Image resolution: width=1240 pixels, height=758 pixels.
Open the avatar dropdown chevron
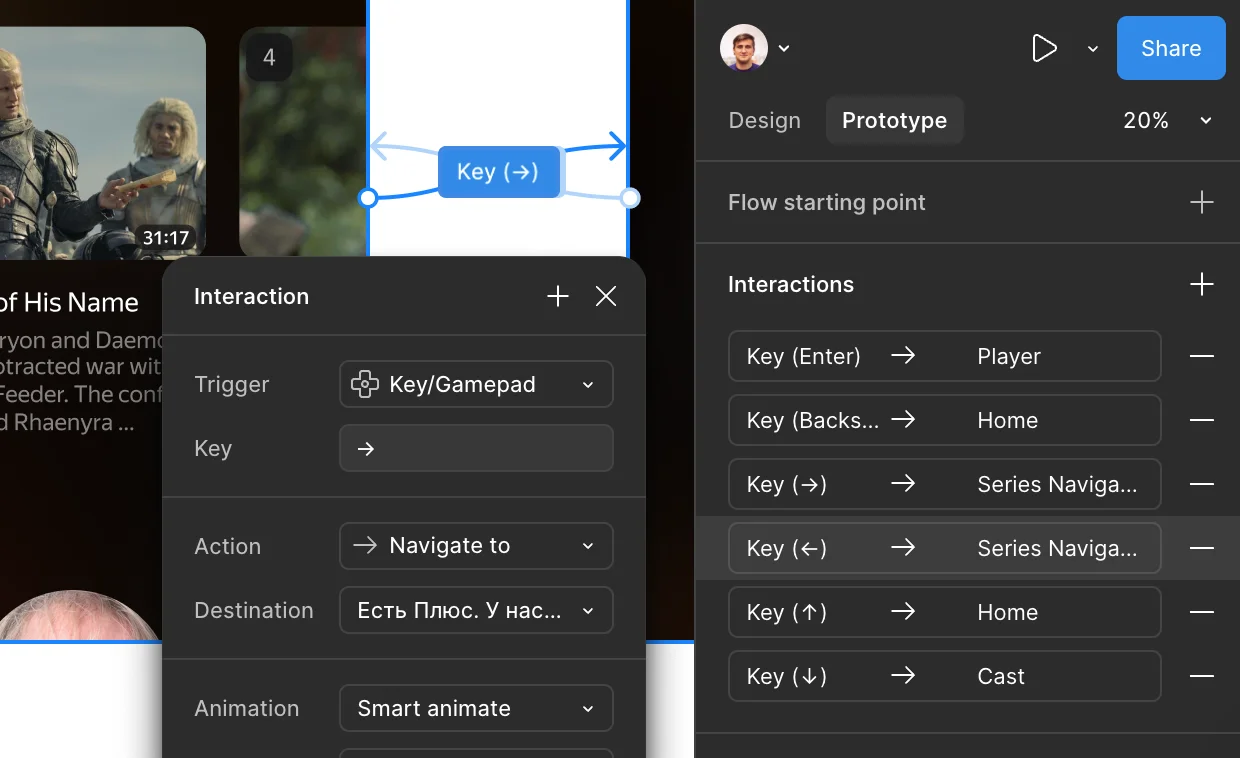coord(784,48)
